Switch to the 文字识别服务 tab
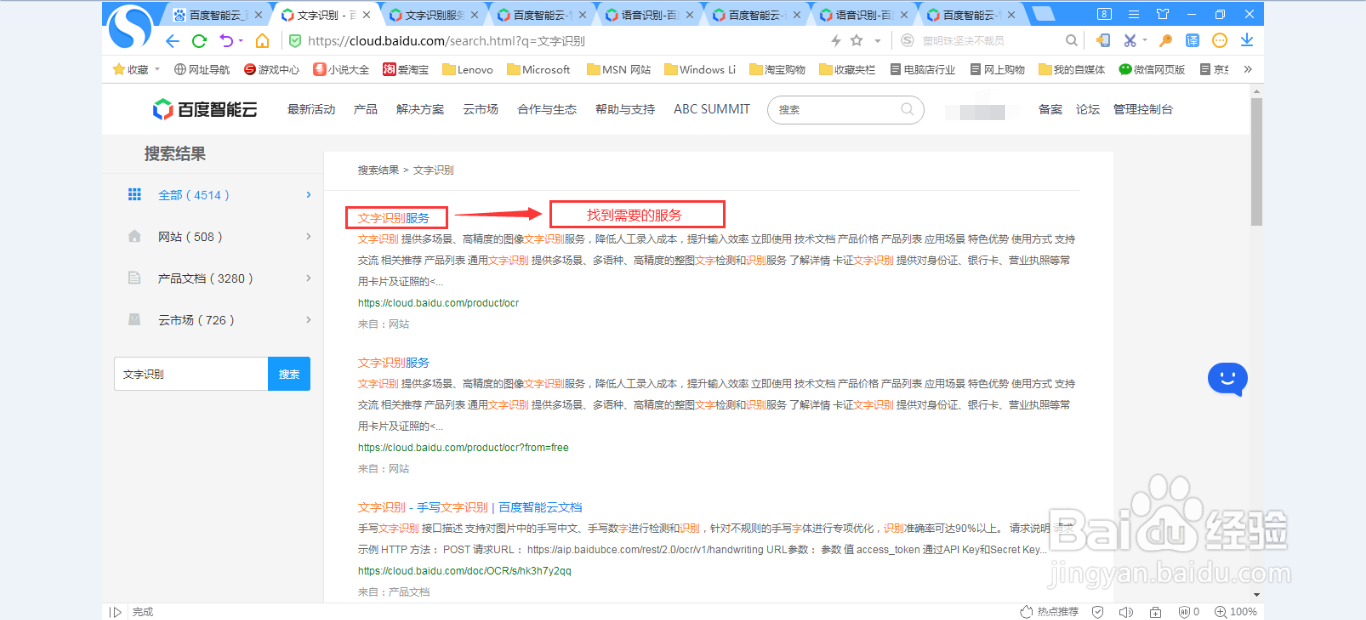Image resolution: width=1366 pixels, height=620 pixels. tap(433, 15)
